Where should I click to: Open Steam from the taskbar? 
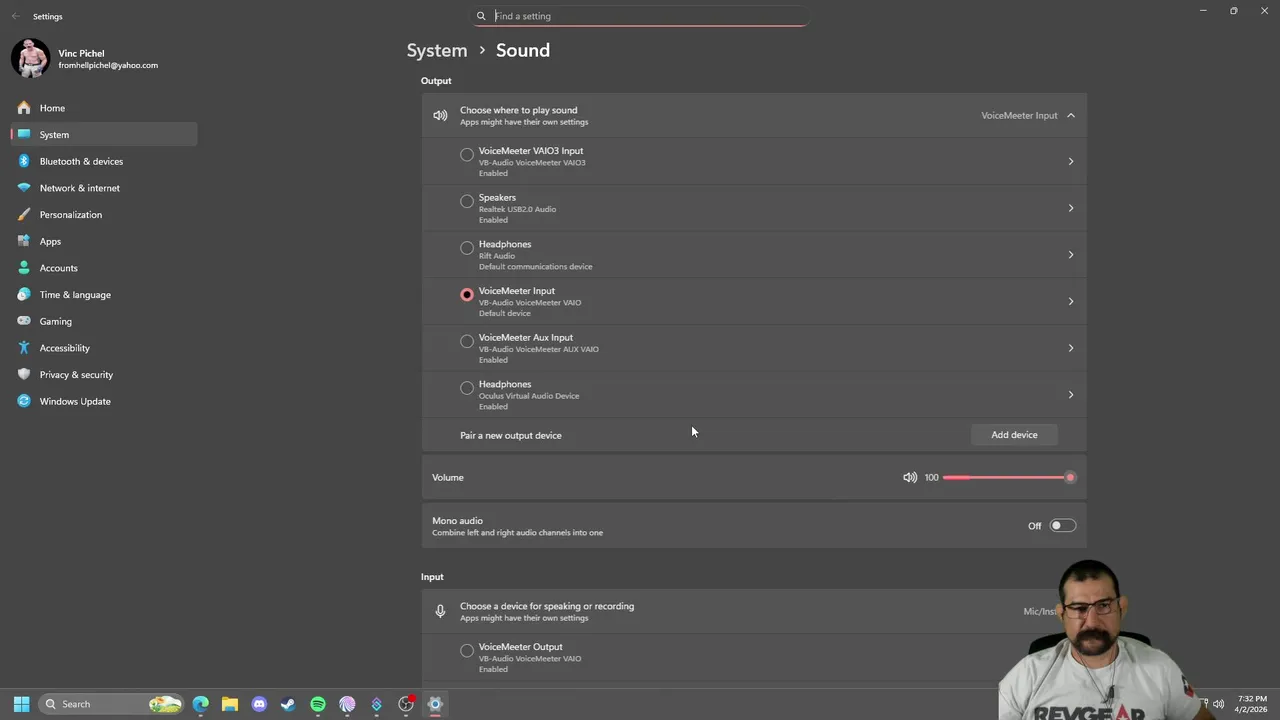pyautogui.click(x=288, y=704)
